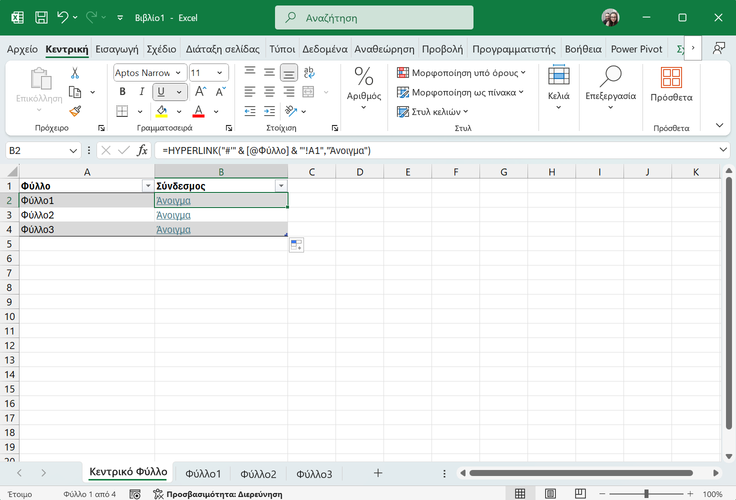The image size is (736, 500).
Task: Add a new sheet with plus button
Action: point(377,473)
